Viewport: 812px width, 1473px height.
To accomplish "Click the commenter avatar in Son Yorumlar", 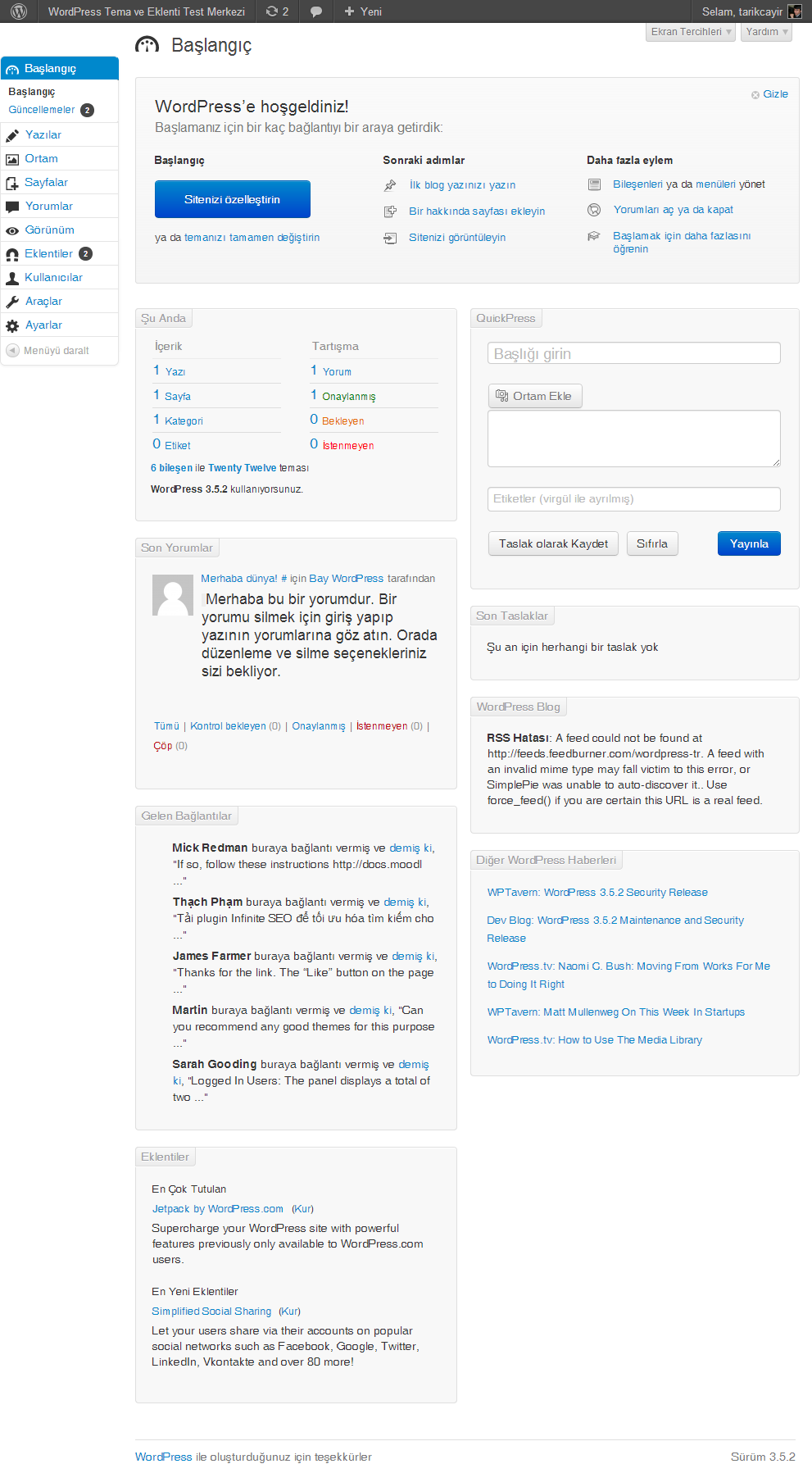I will click(173, 595).
